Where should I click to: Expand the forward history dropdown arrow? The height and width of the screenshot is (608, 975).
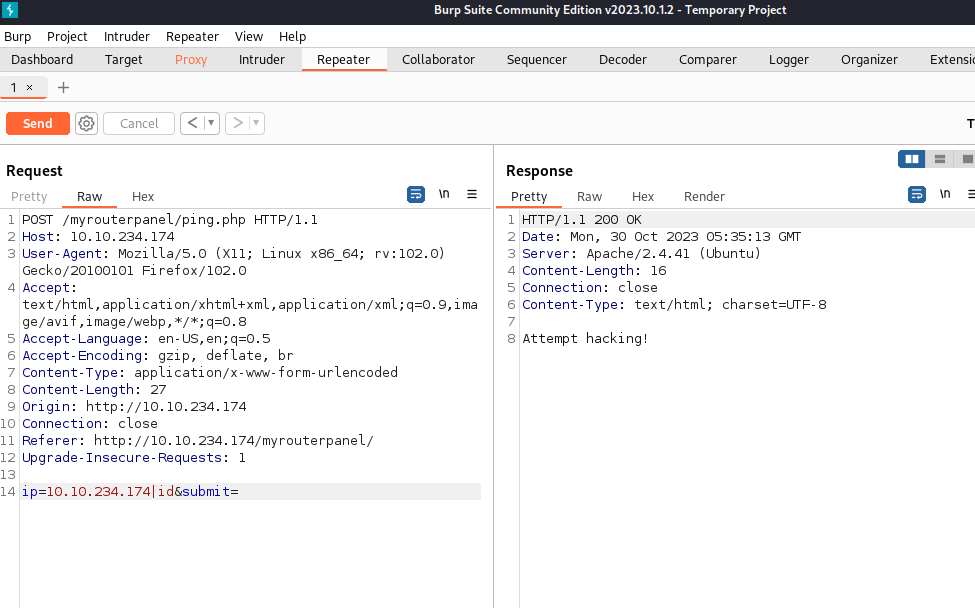click(256, 123)
